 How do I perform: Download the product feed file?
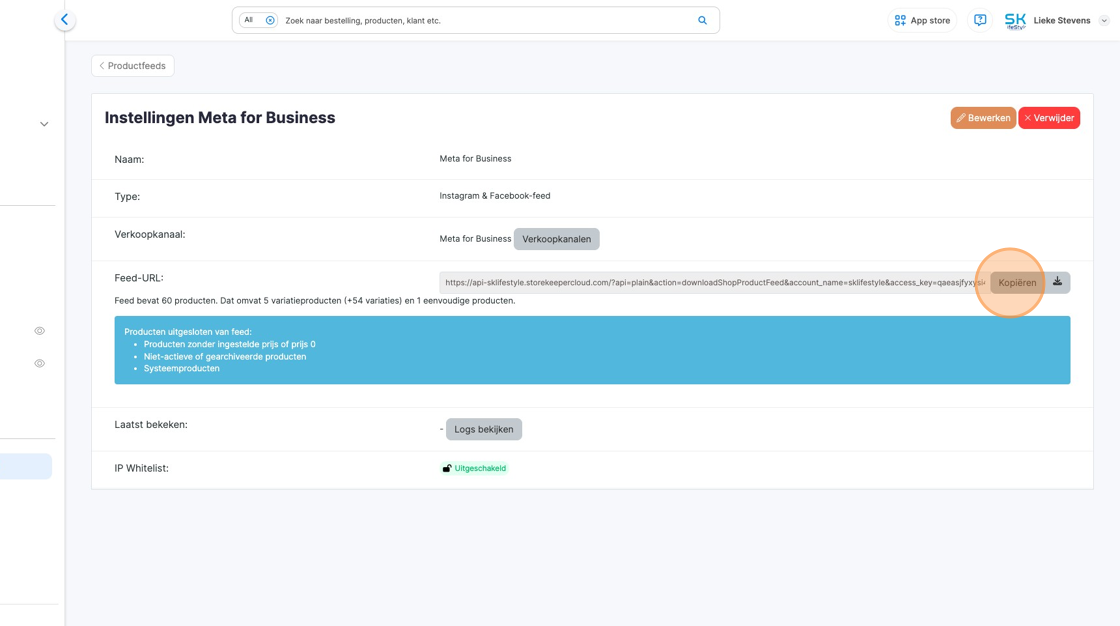pyautogui.click(x=1057, y=282)
